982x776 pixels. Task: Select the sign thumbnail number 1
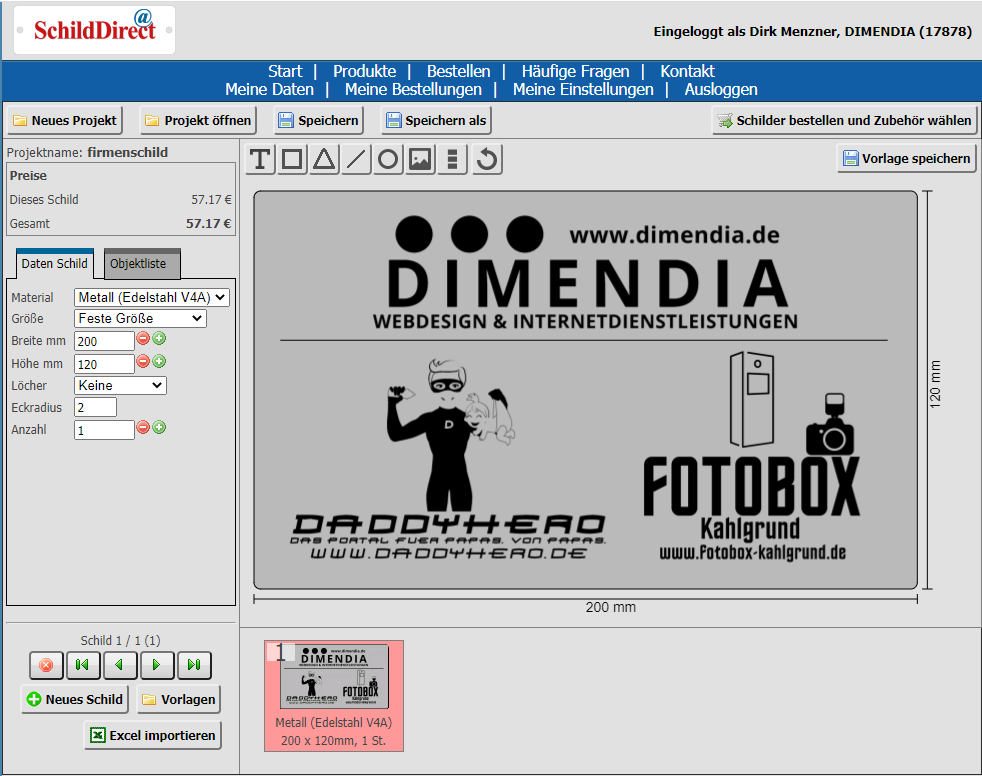point(334,695)
